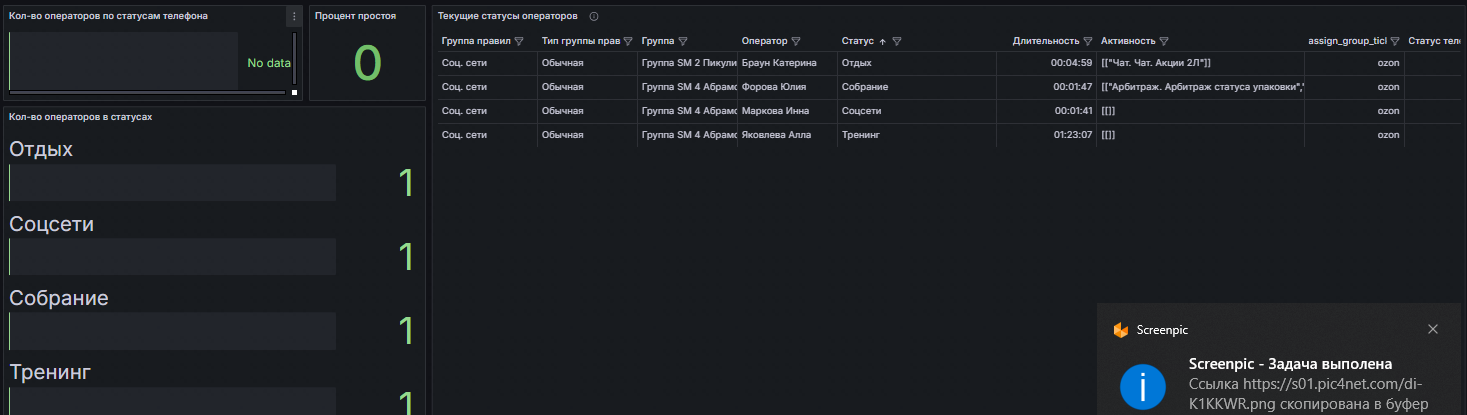Open filter for Тип группы column
This screenshot has width=1467, height=415.
(x=628, y=42)
